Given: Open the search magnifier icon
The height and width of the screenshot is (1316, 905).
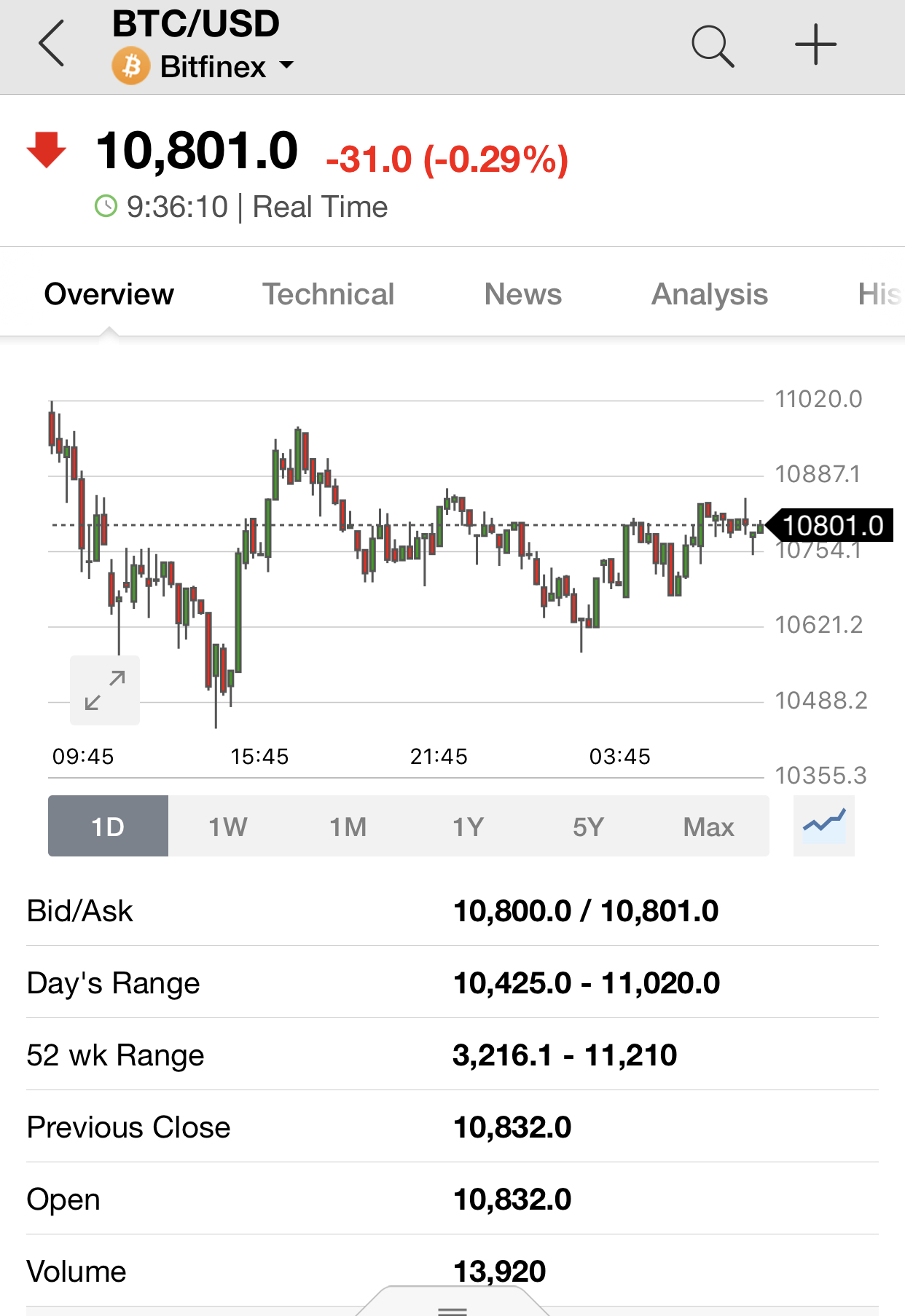Looking at the screenshot, I should tap(712, 46).
